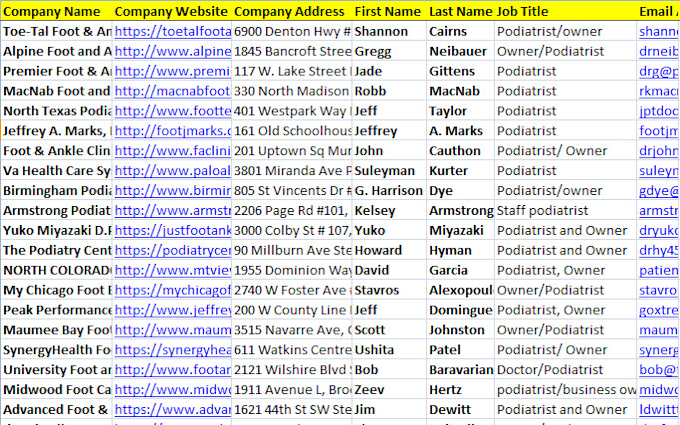Image resolution: width=680 pixels, height=425 pixels.
Task: Open the Premier Foot website link
Action: [173, 71]
